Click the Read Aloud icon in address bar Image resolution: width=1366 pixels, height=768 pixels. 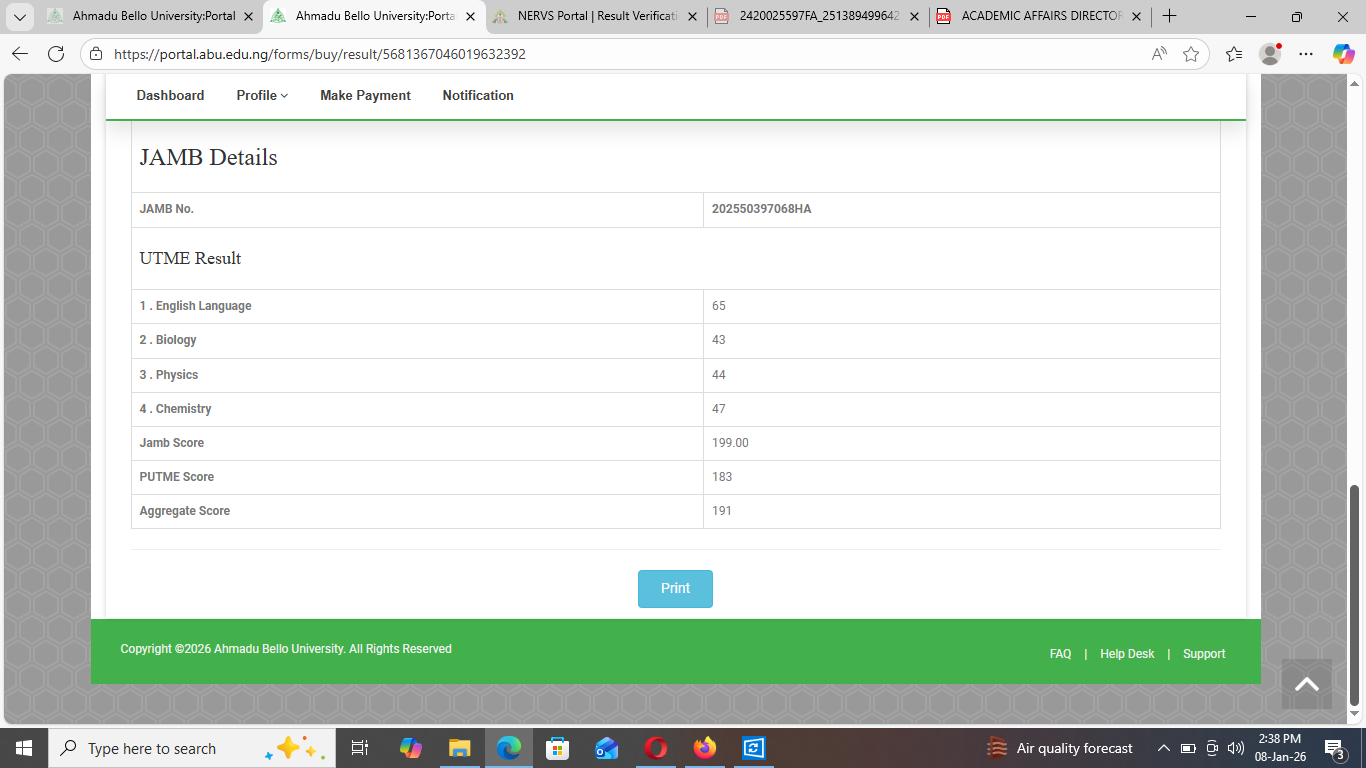[x=1159, y=54]
